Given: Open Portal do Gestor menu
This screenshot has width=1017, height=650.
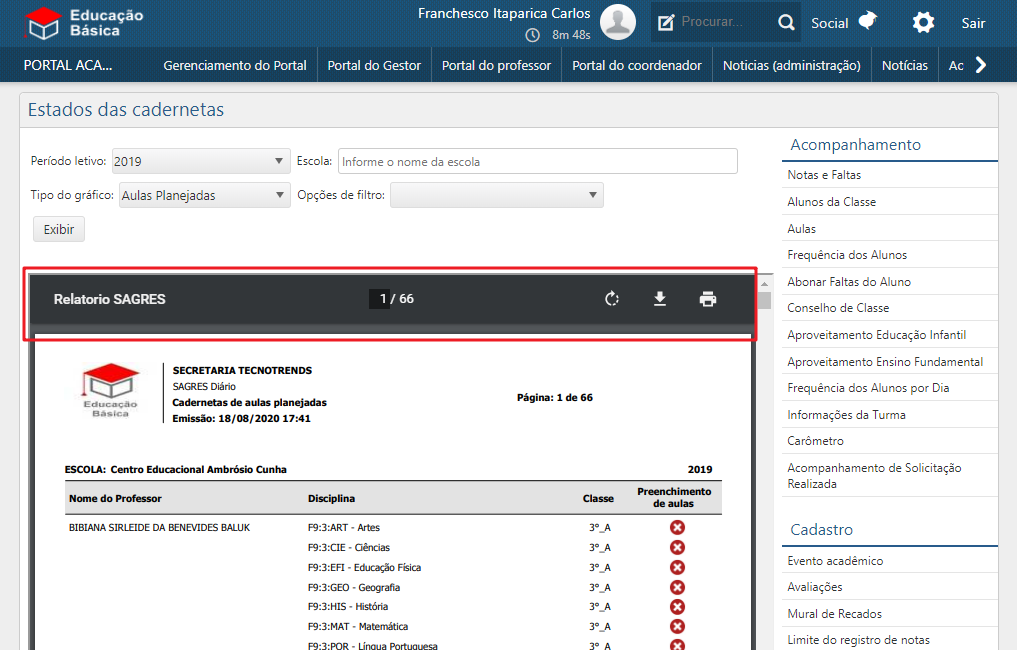Looking at the screenshot, I should pyautogui.click(x=374, y=66).
